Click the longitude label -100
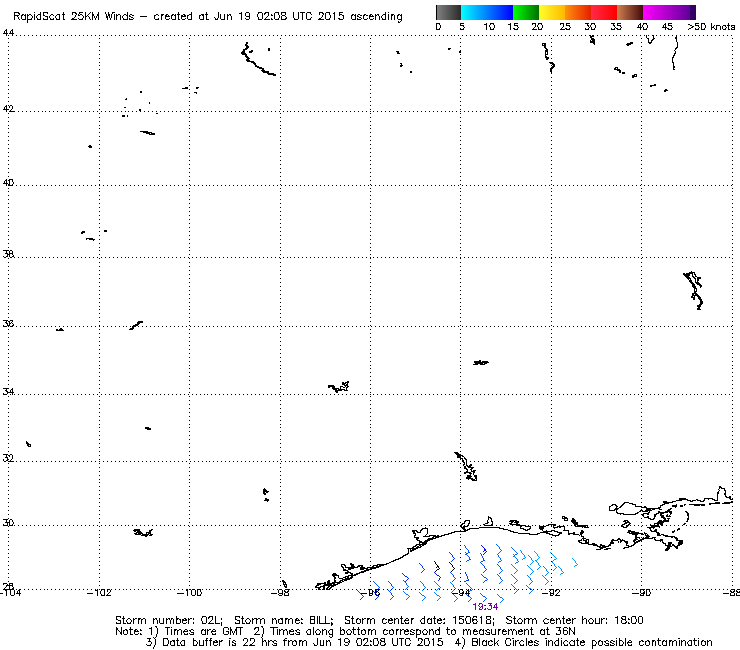This screenshot has height=650, width=740. point(189,593)
